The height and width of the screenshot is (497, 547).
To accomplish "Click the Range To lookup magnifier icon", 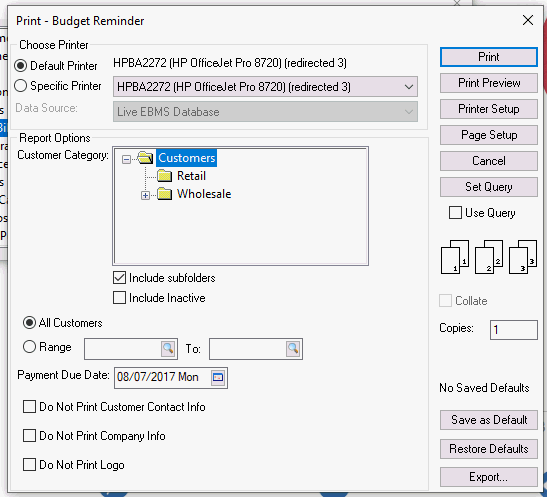I will pos(293,348).
